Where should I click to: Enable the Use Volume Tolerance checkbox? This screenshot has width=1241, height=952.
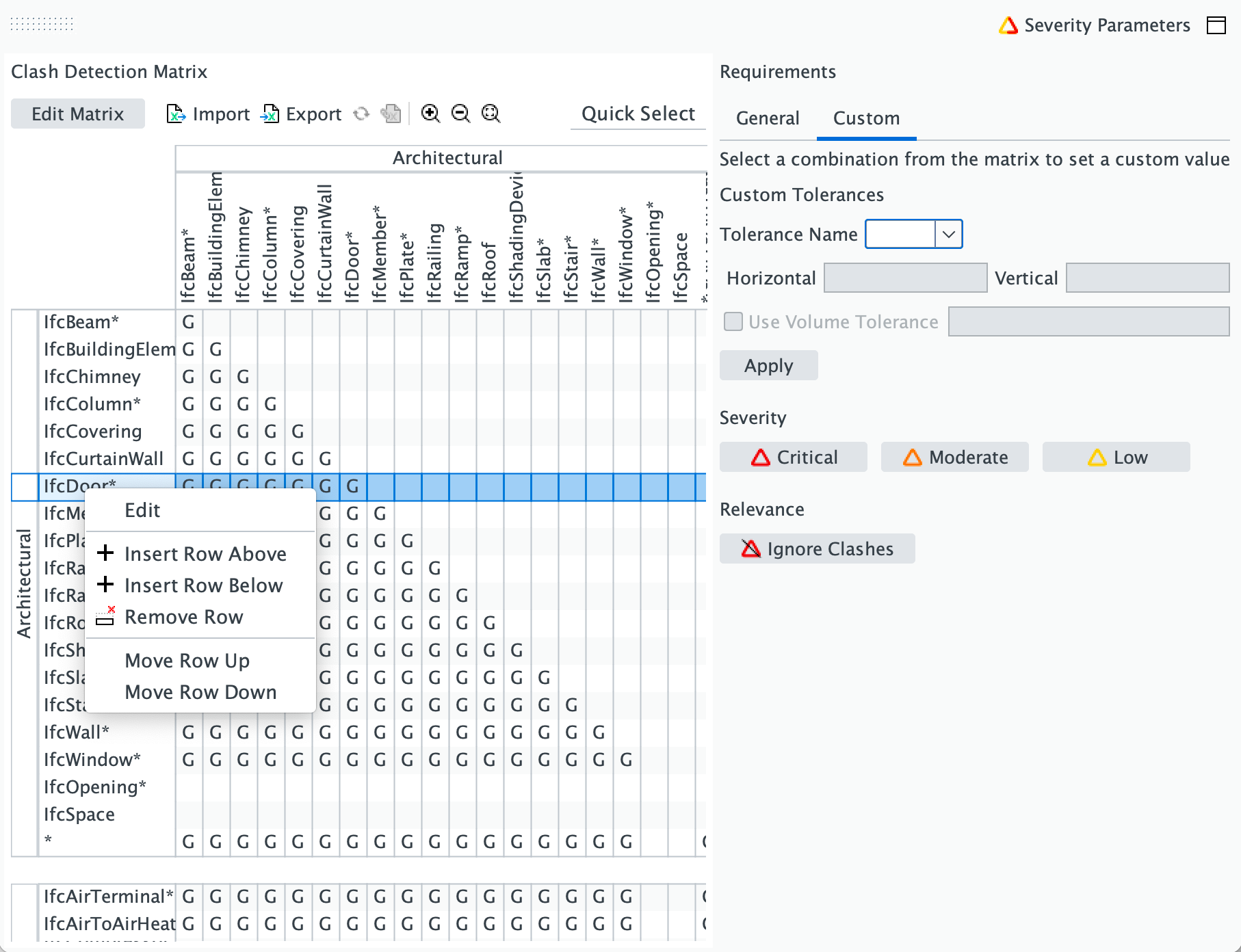[x=733, y=321]
